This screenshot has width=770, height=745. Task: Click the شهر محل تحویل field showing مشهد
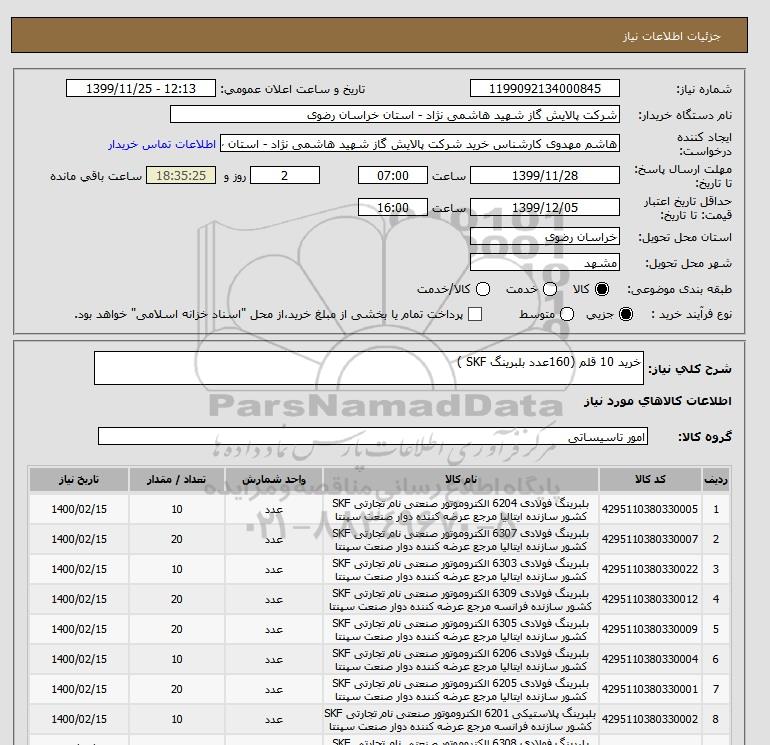pos(544,263)
